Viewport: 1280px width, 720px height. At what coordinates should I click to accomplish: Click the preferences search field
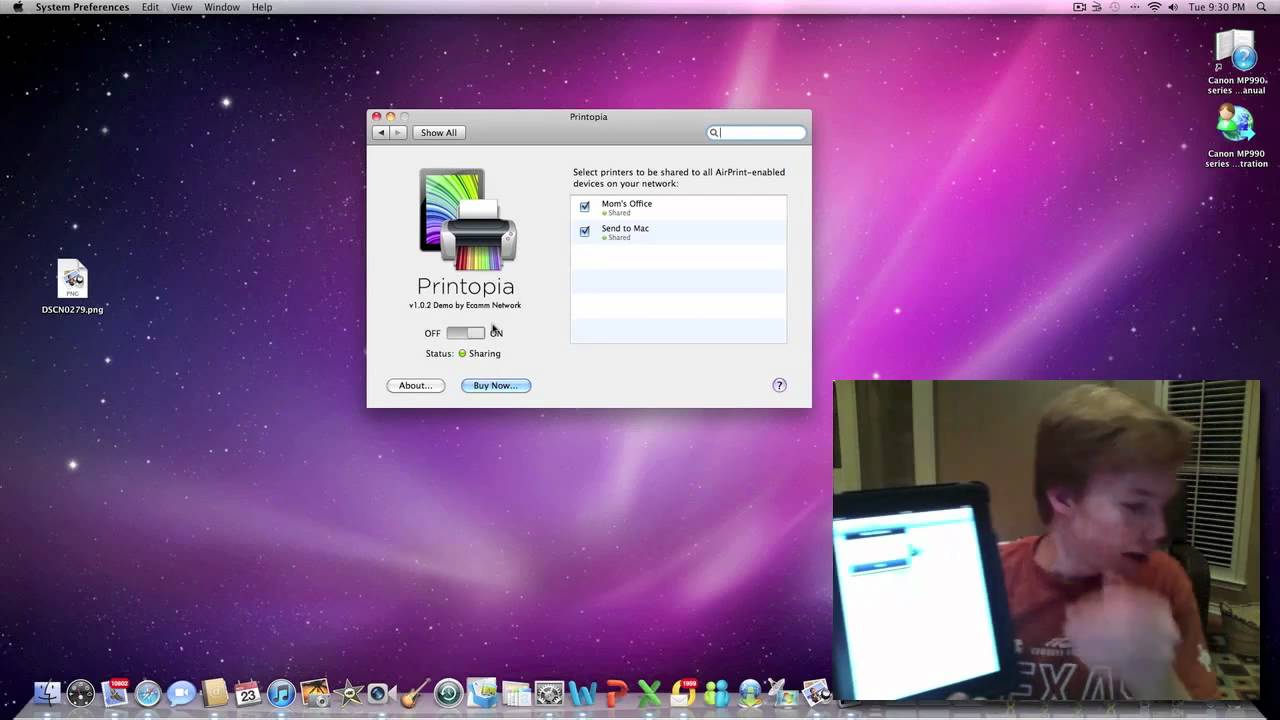pos(756,133)
